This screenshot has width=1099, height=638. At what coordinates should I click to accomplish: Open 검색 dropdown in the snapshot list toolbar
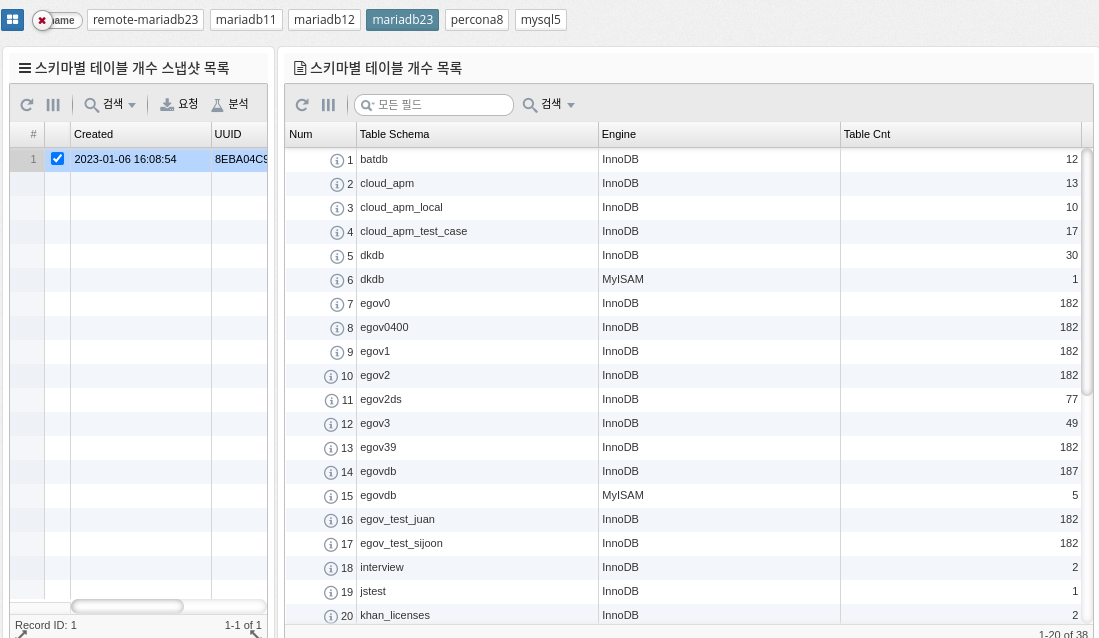click(x=110, y=104)
